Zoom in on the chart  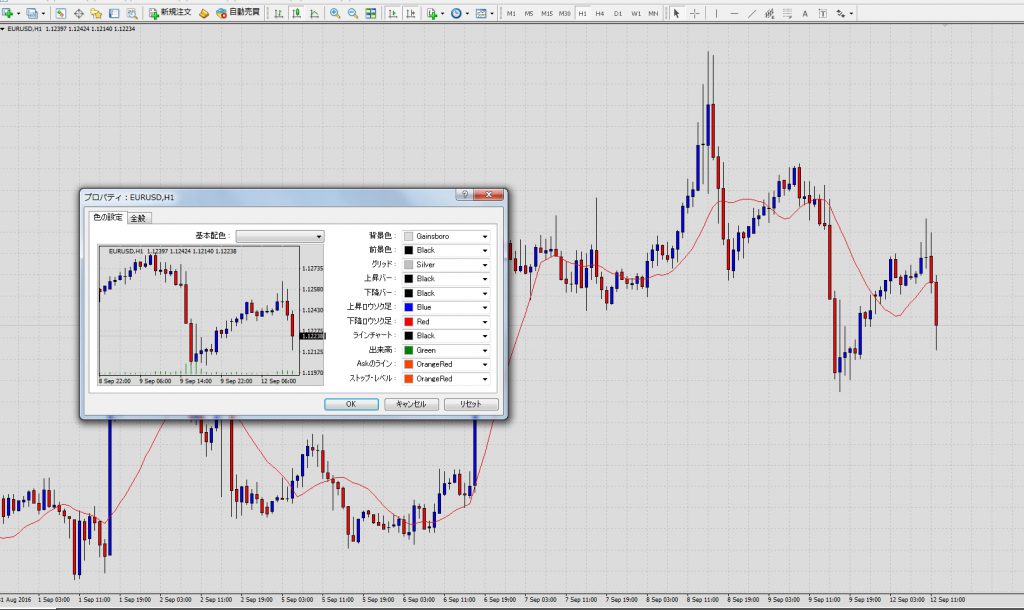[335, 13]
